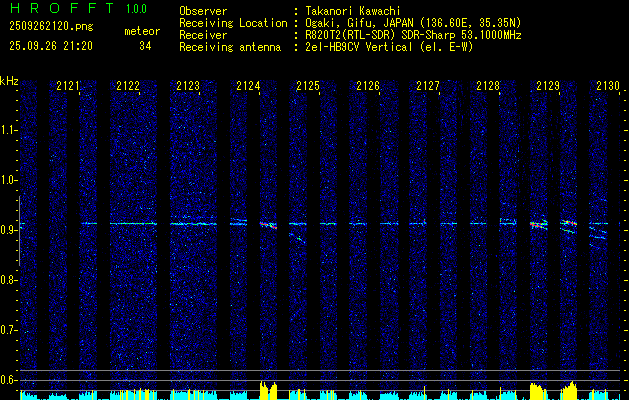
Task: Click the 2126 time marker
Action: 368,85
